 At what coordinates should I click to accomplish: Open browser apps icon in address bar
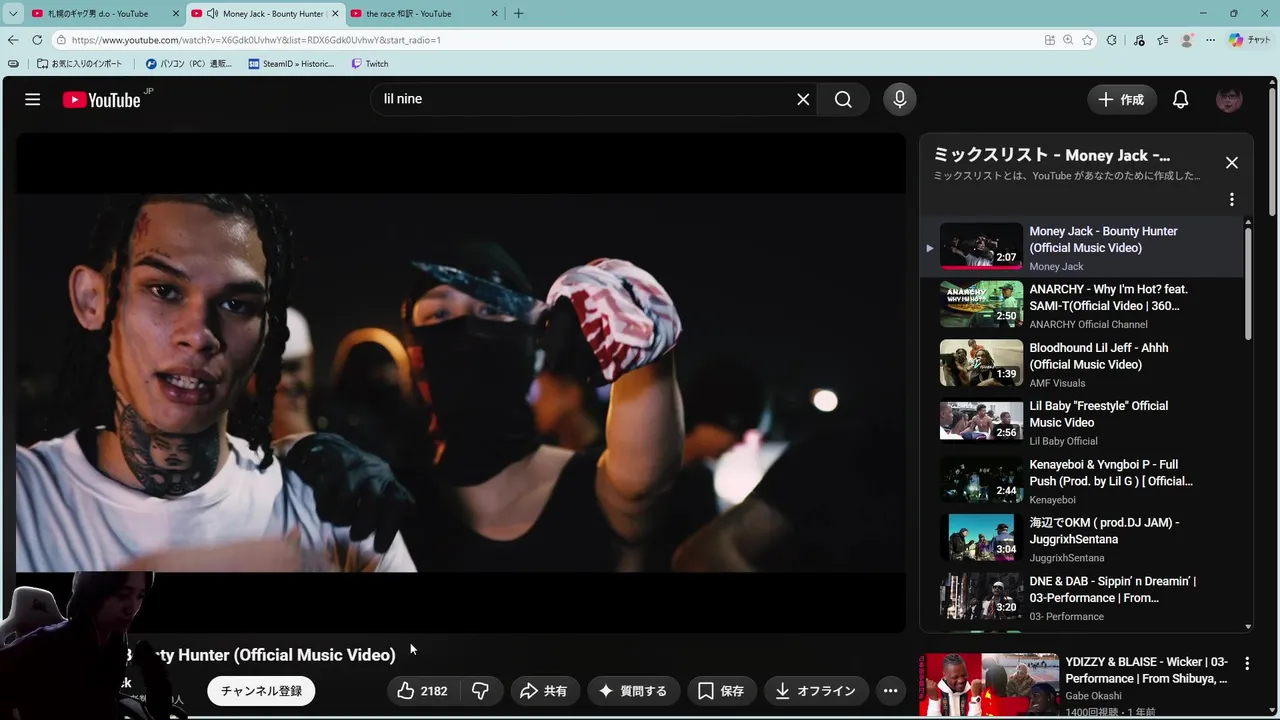[1049, 40]
